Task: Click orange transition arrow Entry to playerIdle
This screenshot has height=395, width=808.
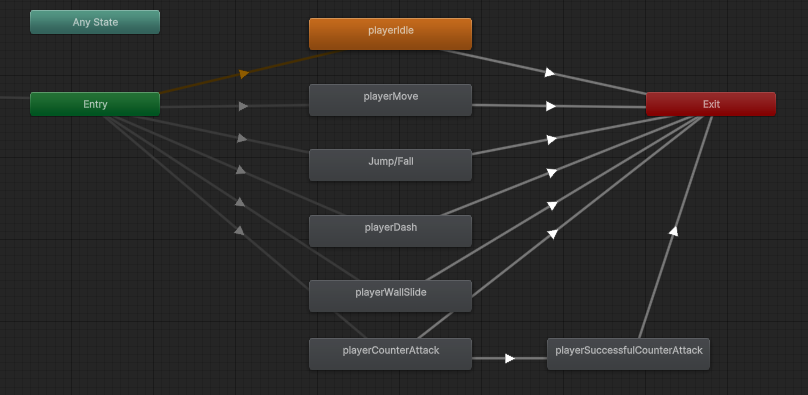Action: click(x=244, y=74)
